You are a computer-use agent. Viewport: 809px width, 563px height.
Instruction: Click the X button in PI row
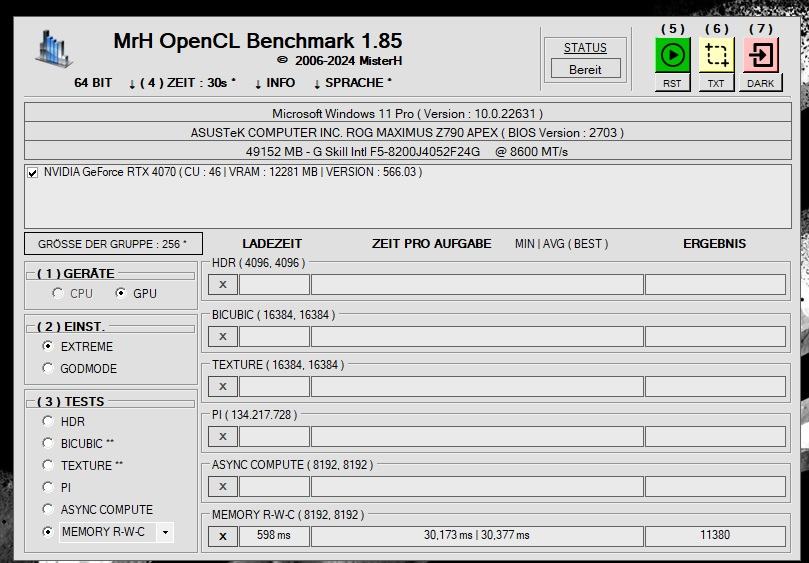coord(223,437)
